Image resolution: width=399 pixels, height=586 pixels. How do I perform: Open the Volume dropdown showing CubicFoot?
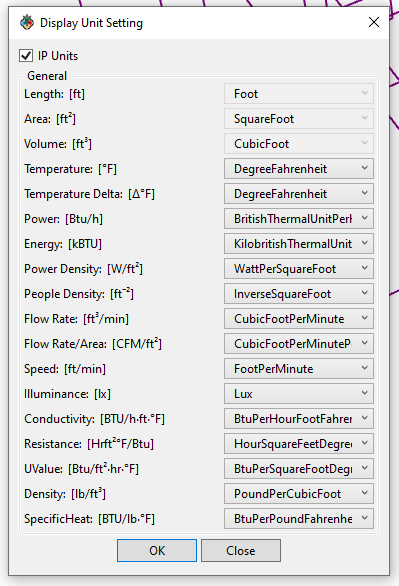pyautogui.click(x=299, y=144)
